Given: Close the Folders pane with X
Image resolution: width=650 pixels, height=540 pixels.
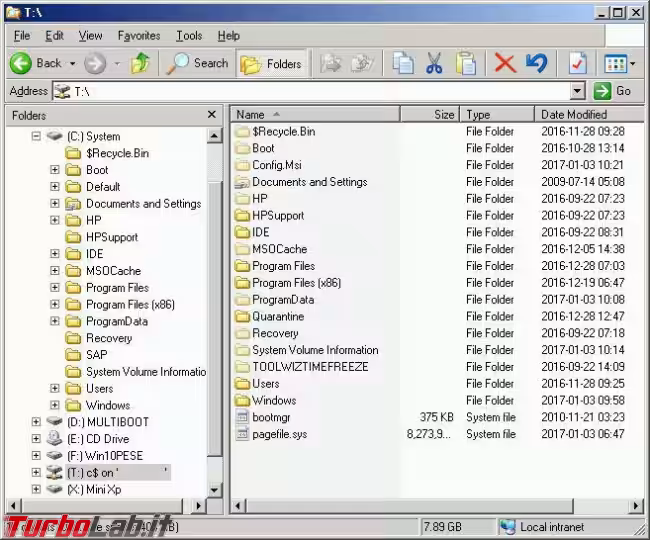Looking at the screenshot, I should point(211,114).
